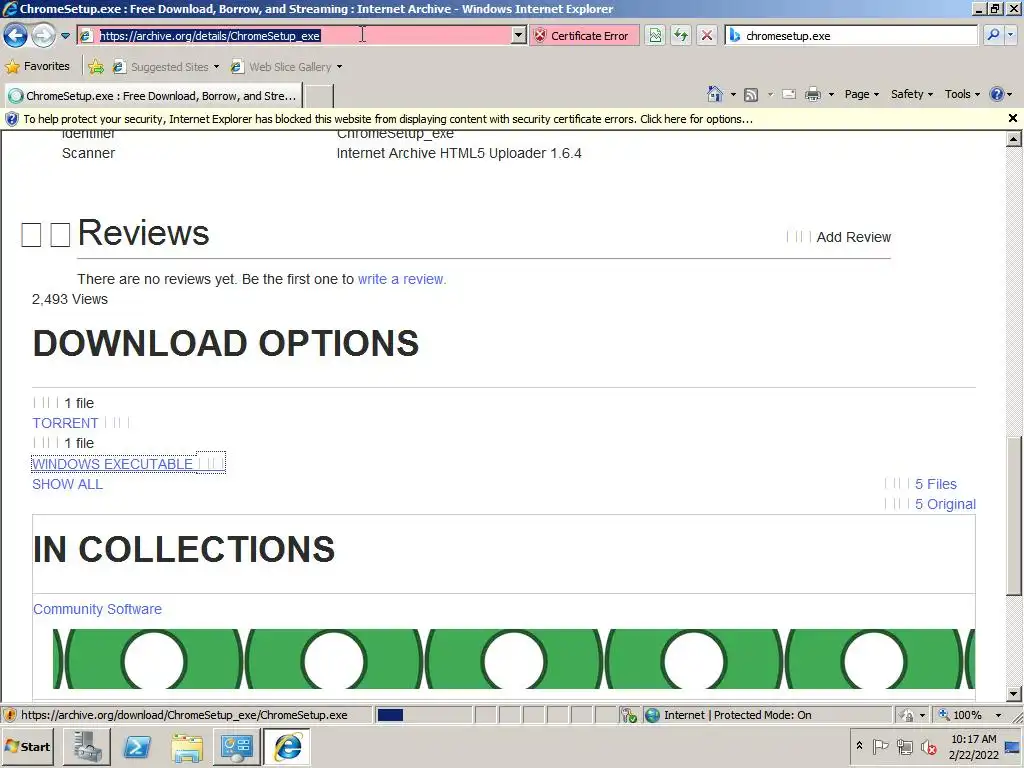Open the Community Software collection

point(97,609)
